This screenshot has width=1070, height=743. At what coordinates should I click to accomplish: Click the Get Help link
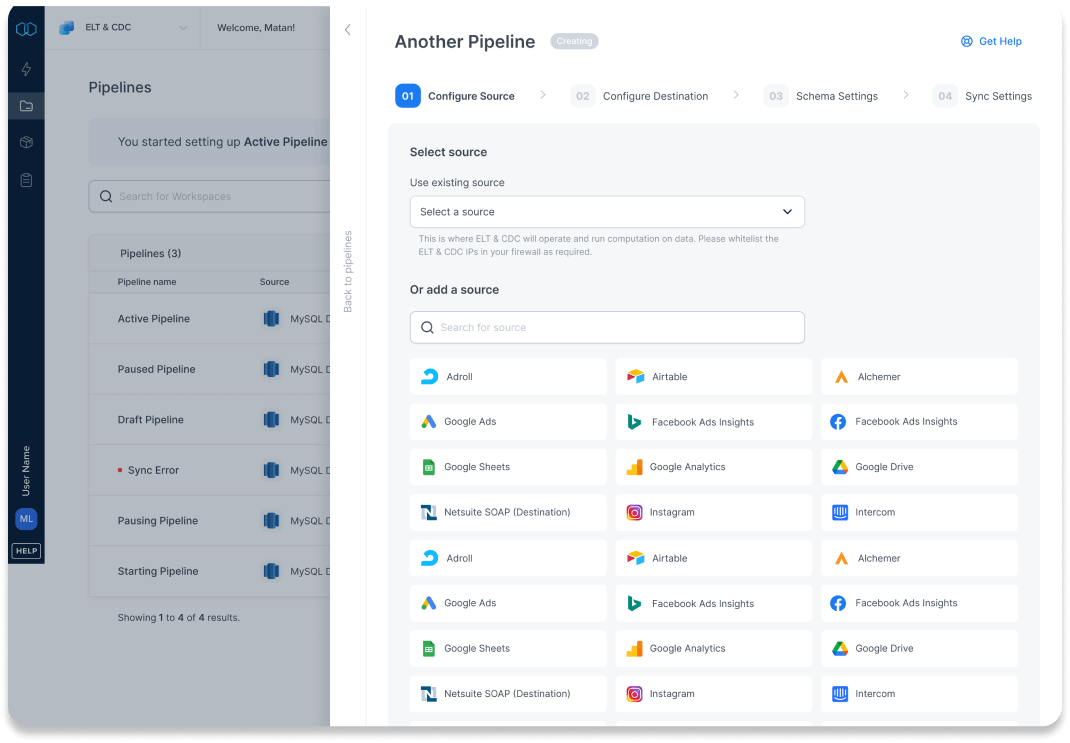pos(991,41)
